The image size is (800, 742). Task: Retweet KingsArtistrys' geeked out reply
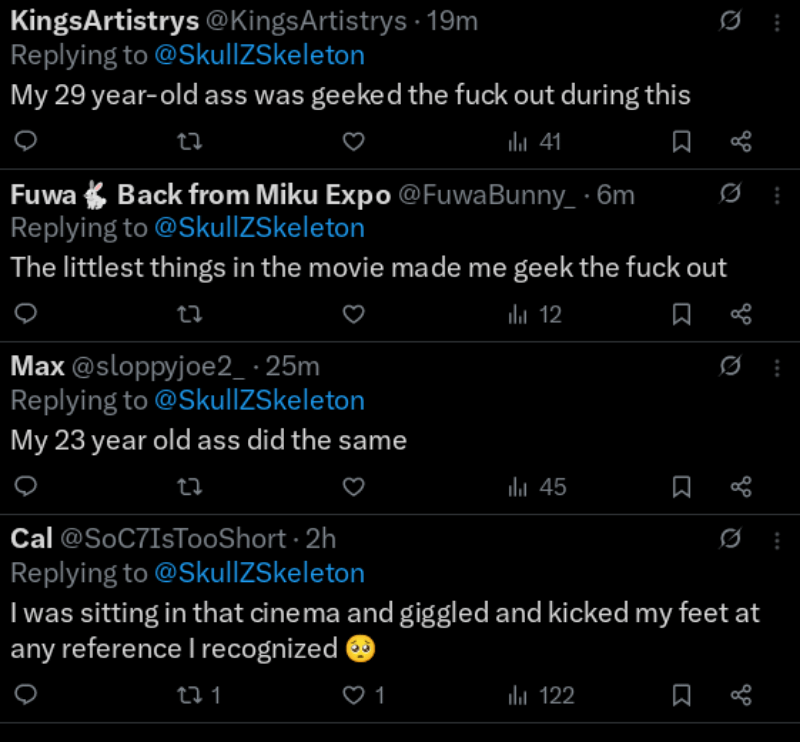[188, 142]
